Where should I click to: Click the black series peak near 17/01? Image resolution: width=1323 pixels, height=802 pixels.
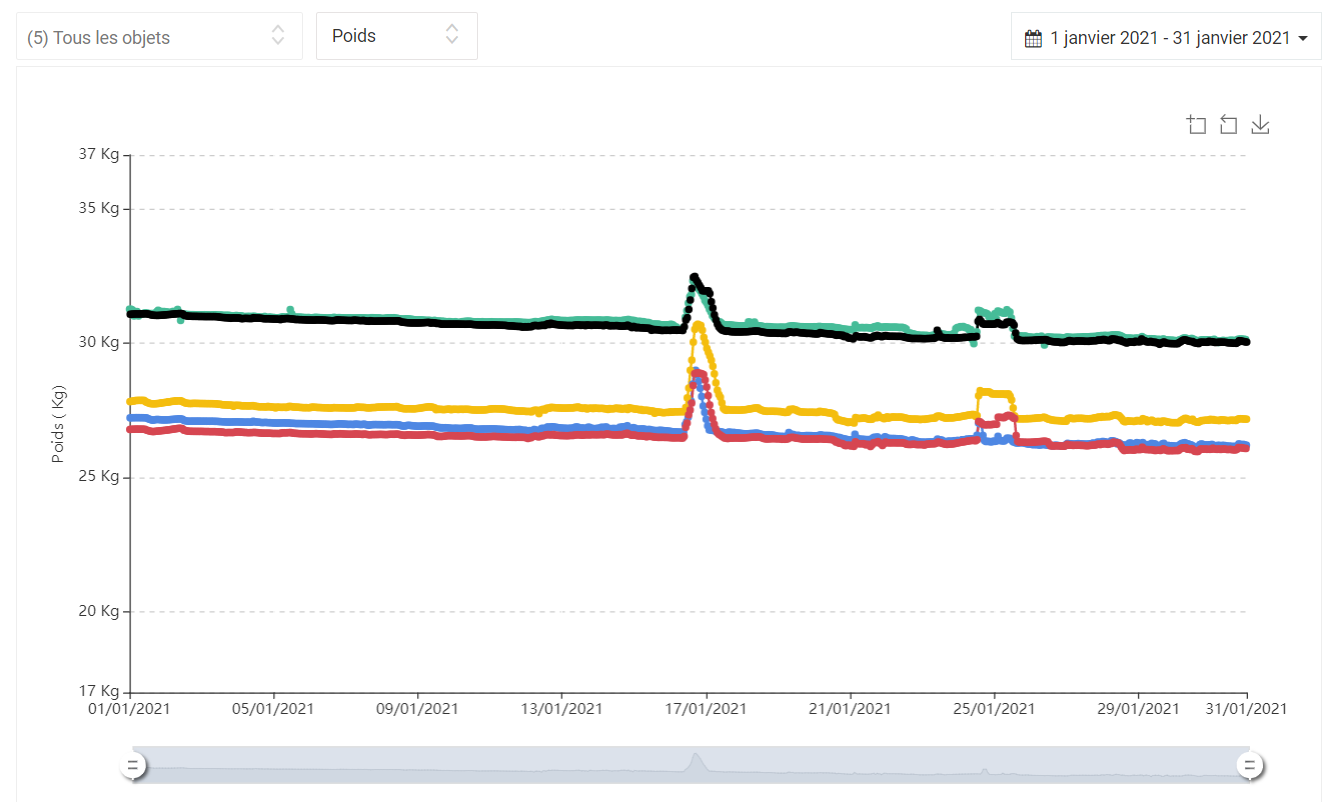(x=694, y=277)
